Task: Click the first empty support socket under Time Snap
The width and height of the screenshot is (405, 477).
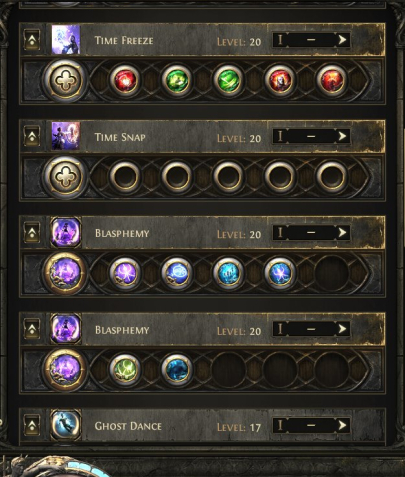Action: pyautogui.click(x=125, y=176)
